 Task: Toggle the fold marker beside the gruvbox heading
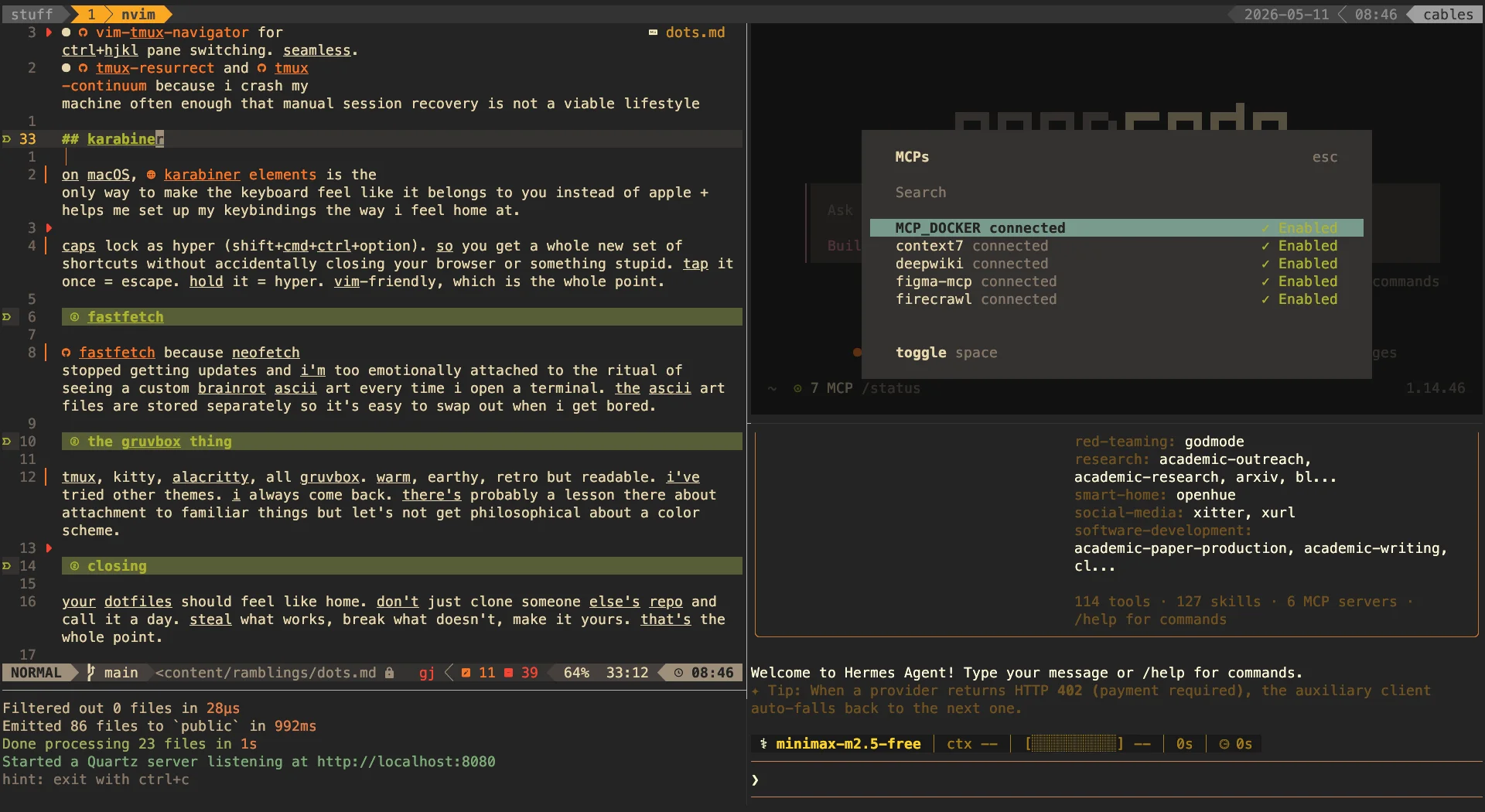pos(6,442)
